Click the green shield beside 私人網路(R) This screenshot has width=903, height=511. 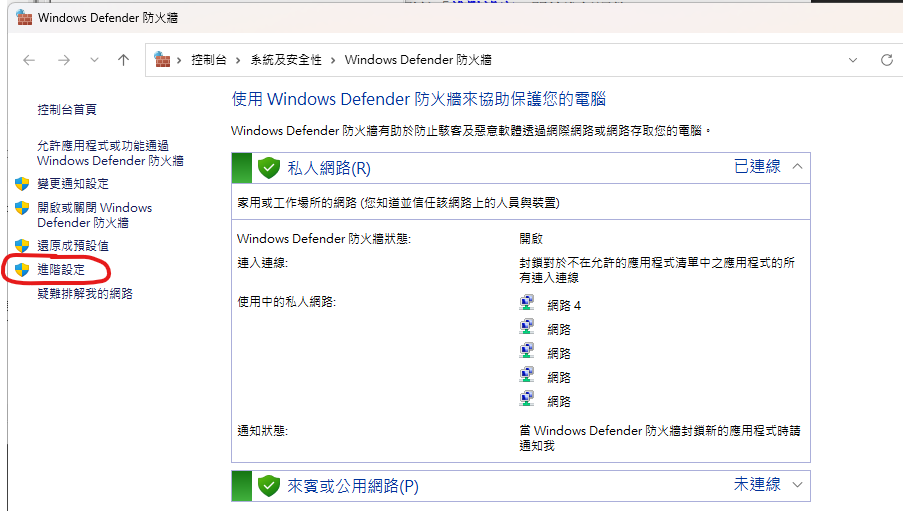point(267,167)
